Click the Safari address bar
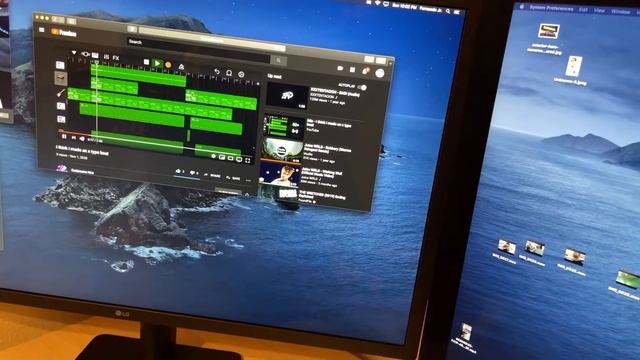 (211, 39)
